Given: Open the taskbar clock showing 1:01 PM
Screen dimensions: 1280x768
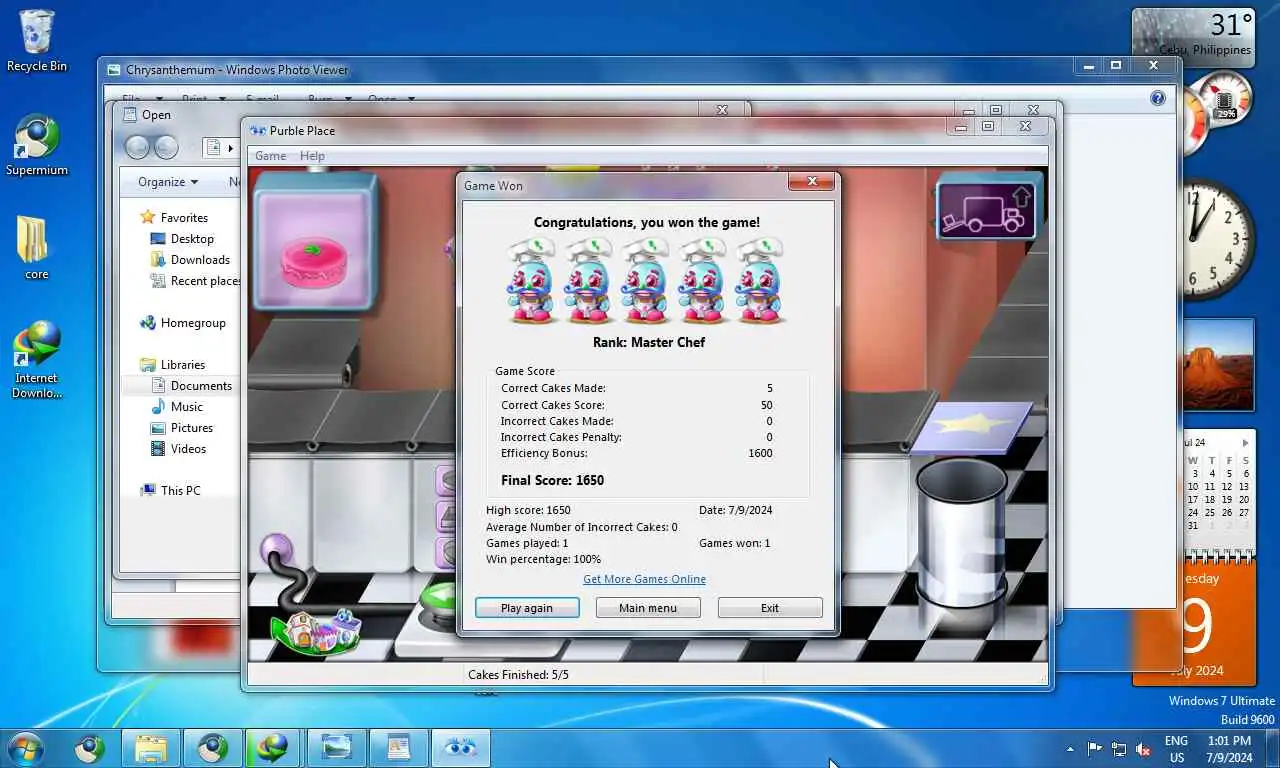Looking at the screenshot, I should click(x=1229, y=749).
